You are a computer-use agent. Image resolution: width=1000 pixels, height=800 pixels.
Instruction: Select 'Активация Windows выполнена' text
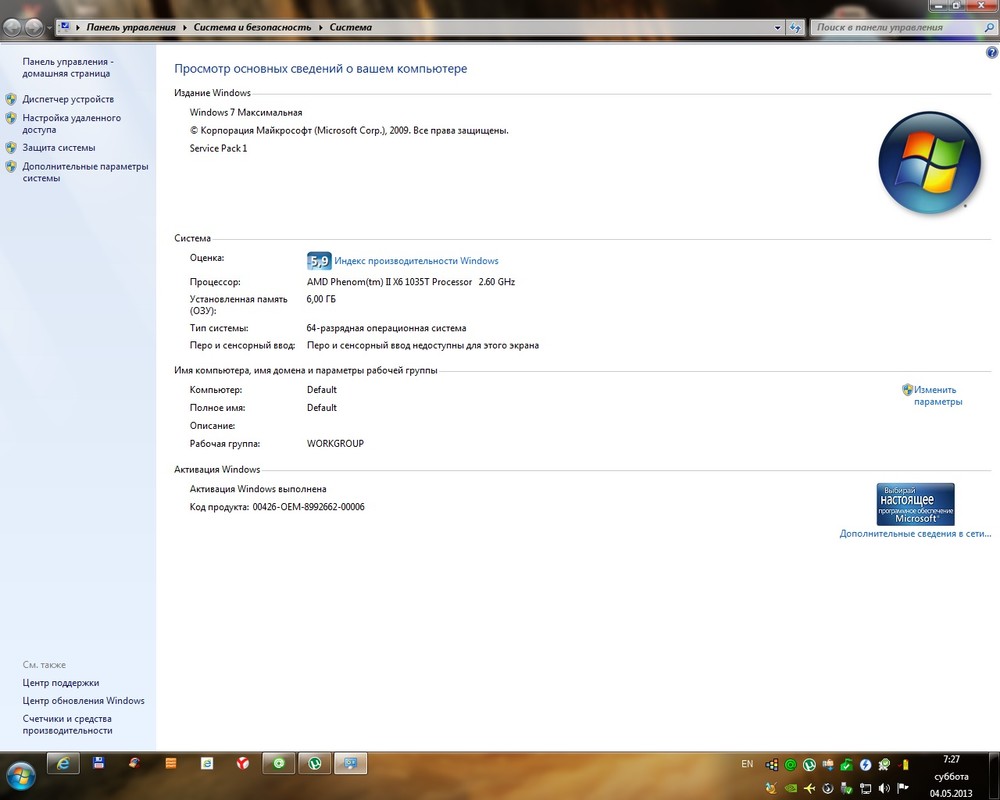258,489
